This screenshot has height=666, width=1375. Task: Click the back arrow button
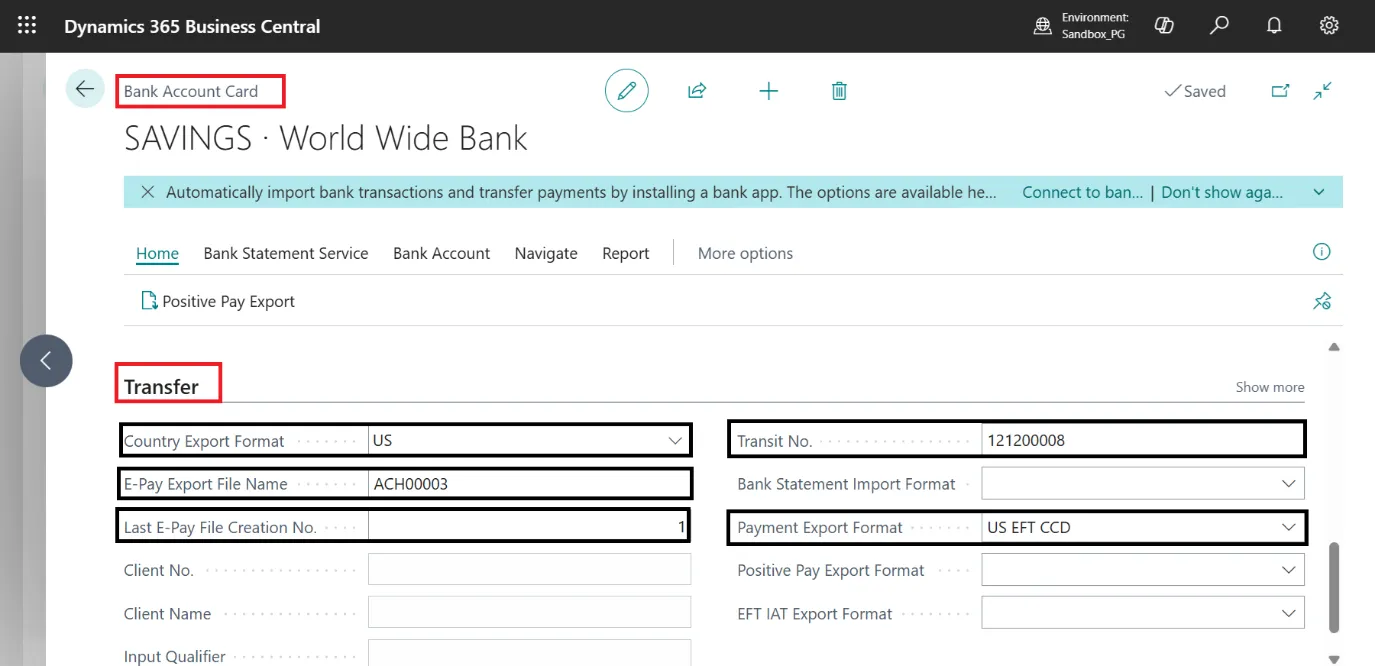point(85,90)
